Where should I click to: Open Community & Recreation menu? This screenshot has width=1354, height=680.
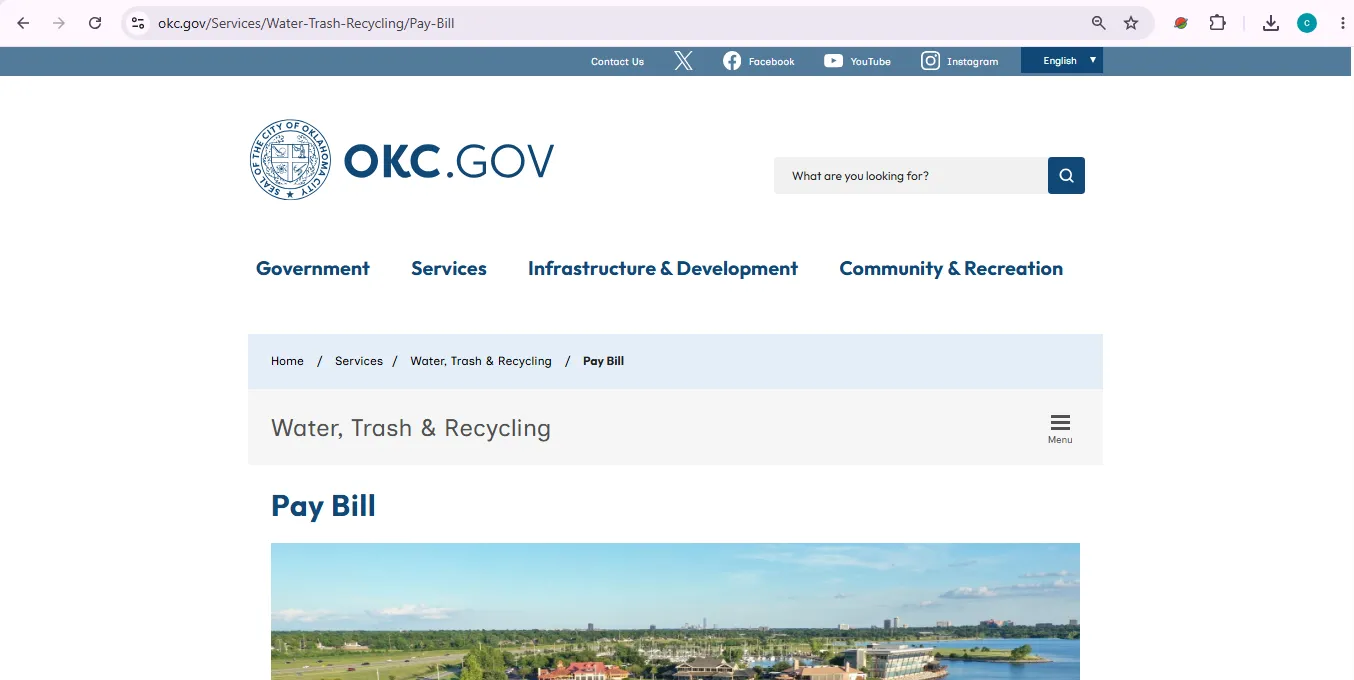coord(951,268)
